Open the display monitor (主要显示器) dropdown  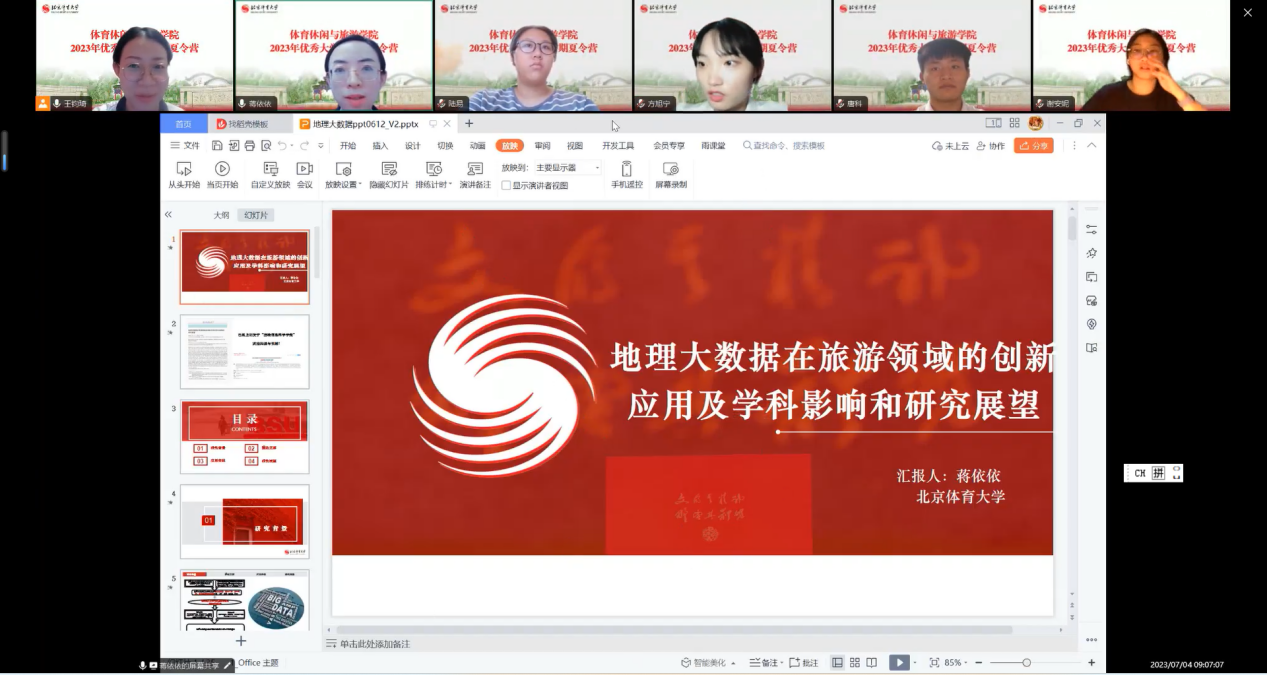pos(568,168)
